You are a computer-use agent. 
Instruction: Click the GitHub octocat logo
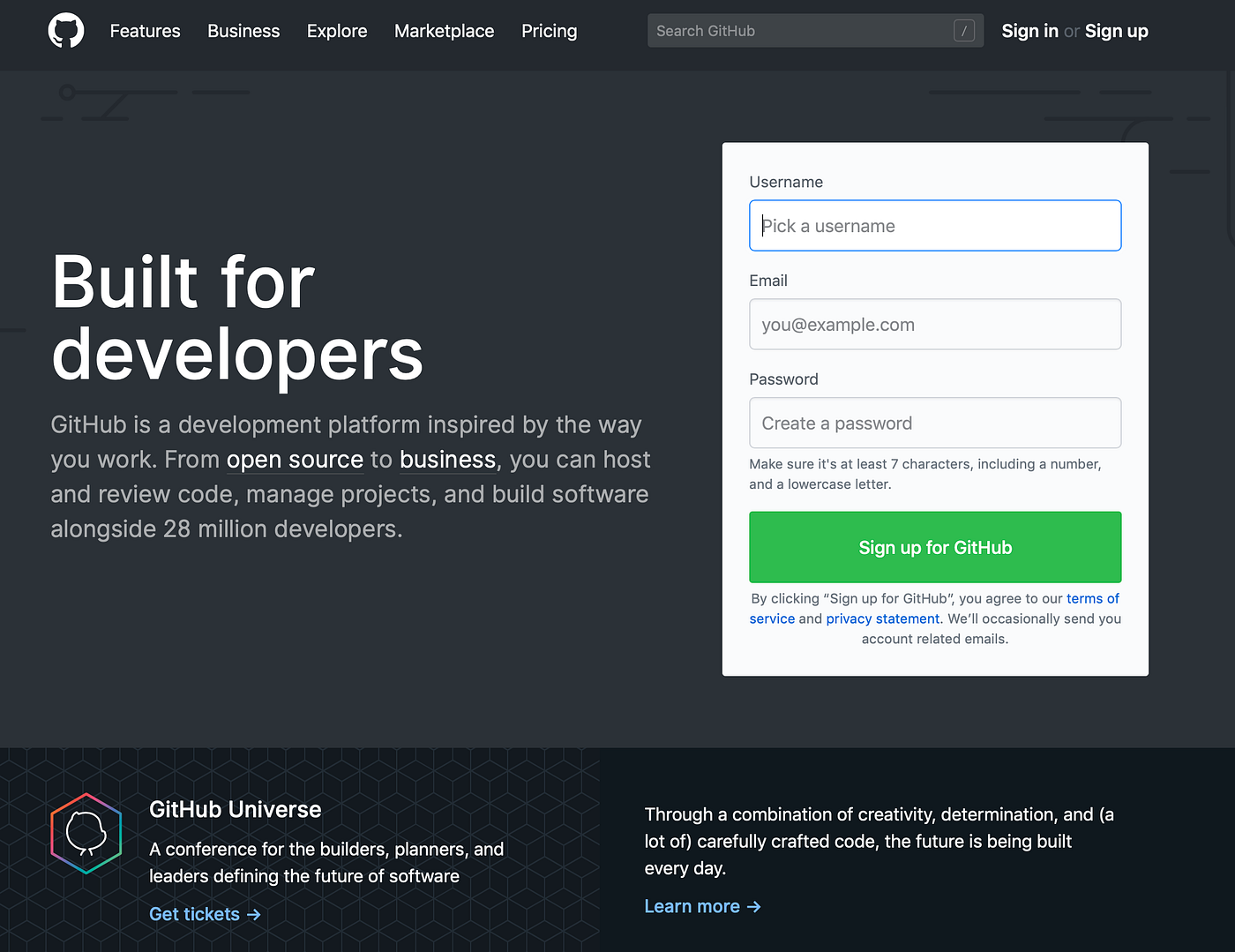pos(65,30)
